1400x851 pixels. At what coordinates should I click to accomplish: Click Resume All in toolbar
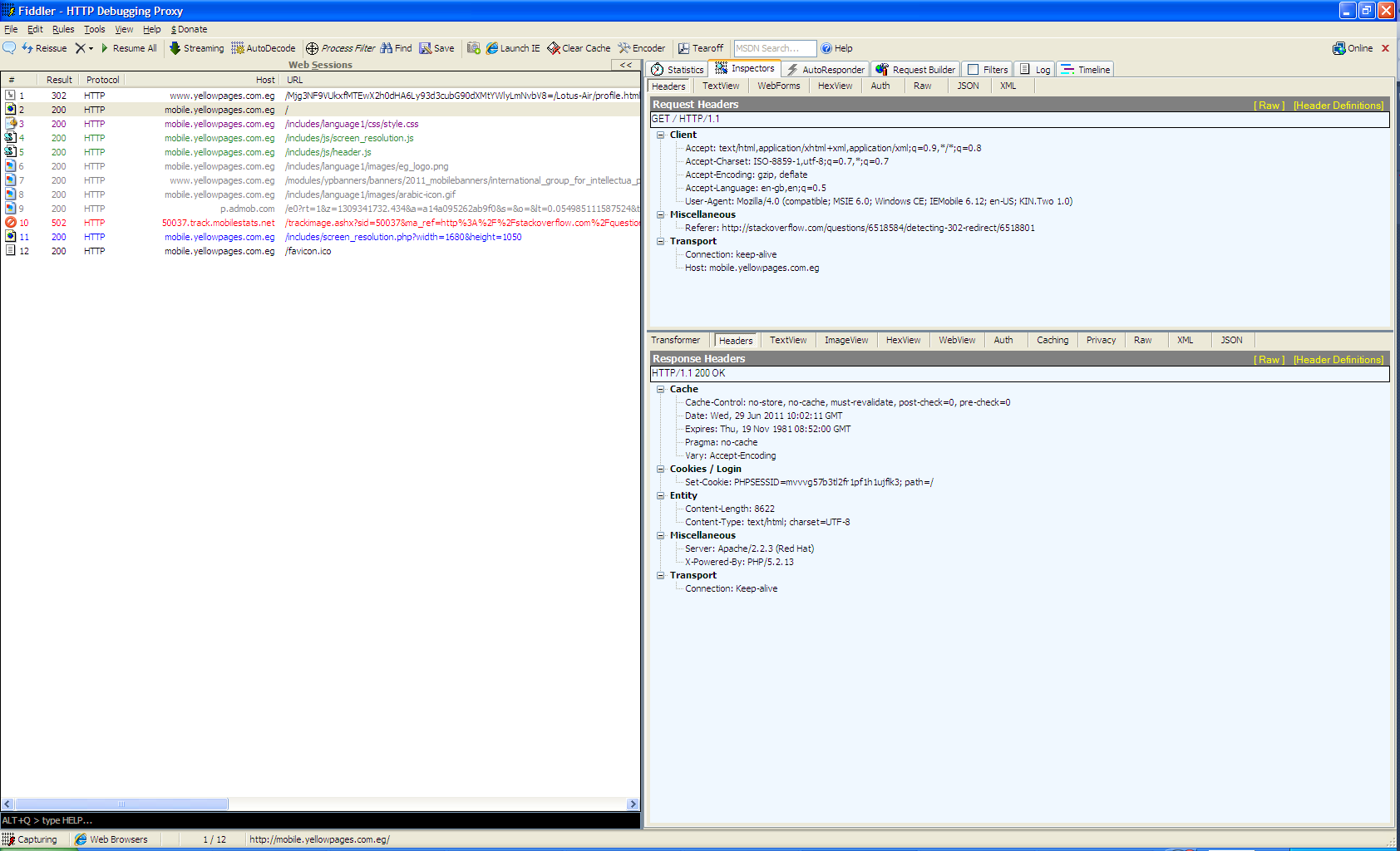click(129, 48)
